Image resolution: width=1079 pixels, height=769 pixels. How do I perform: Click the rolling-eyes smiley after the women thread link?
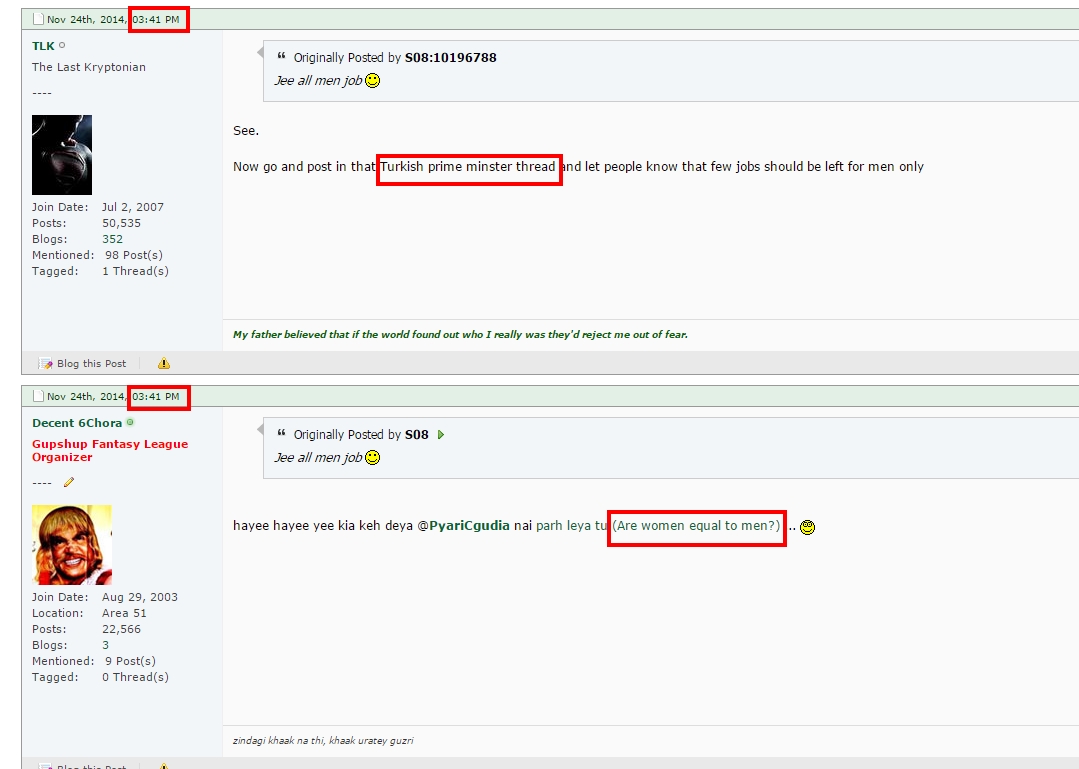point(807,527)
